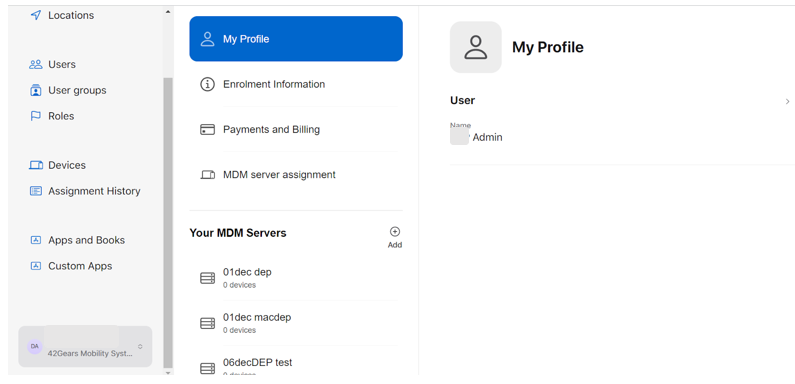This screenshot has height=384, width=795.
Task: Click the MDM server assignment laptop icon
Action: [207, 175]
